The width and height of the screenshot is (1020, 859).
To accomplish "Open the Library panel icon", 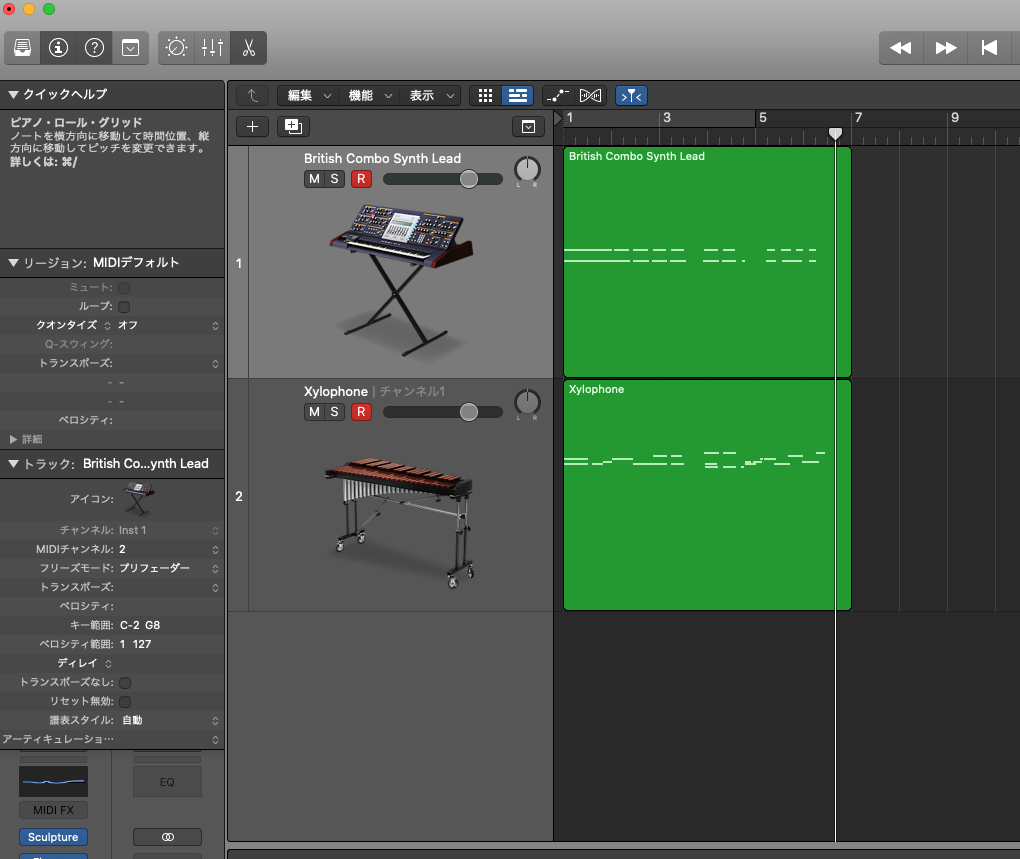I will [x=22, y=47].
